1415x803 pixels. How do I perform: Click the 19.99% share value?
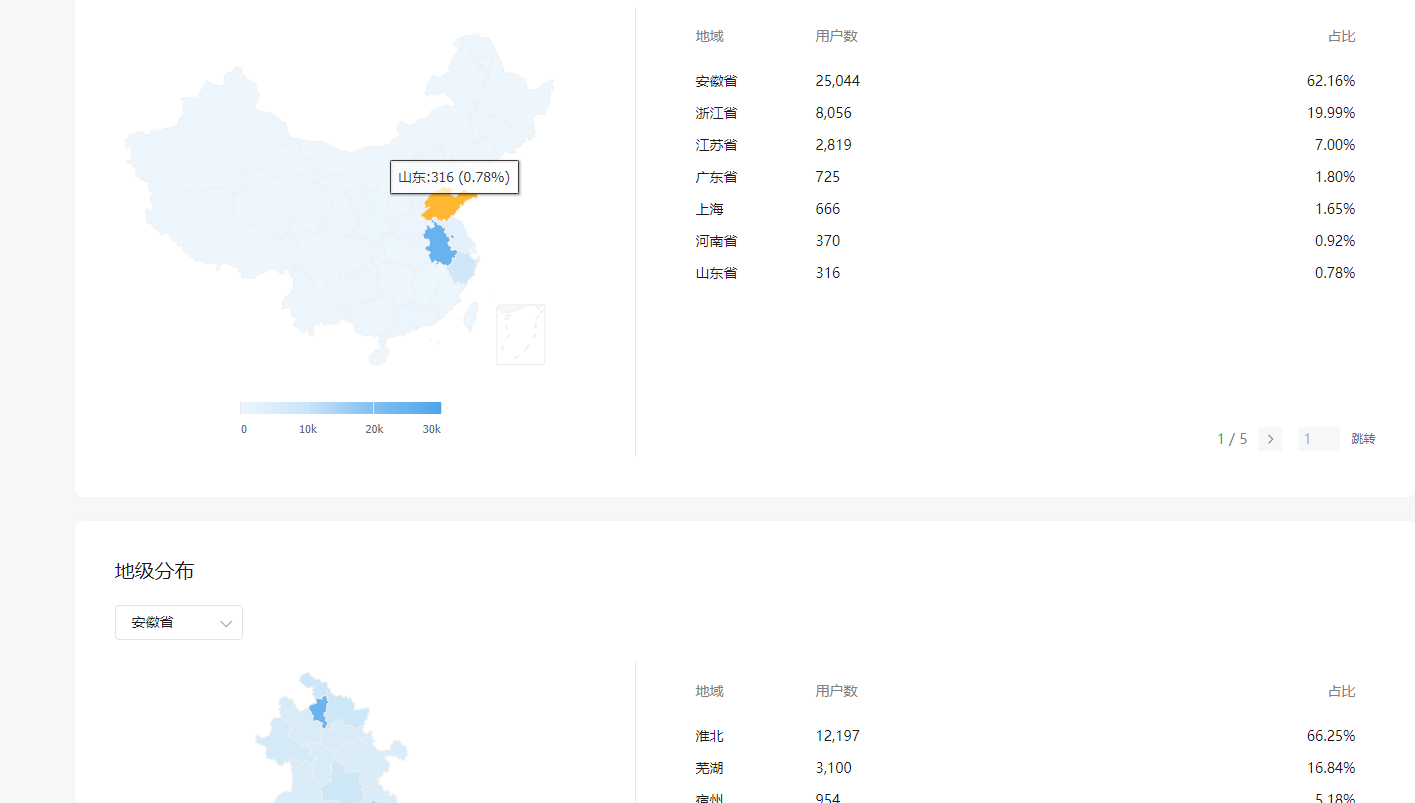tap(1331, 113)
